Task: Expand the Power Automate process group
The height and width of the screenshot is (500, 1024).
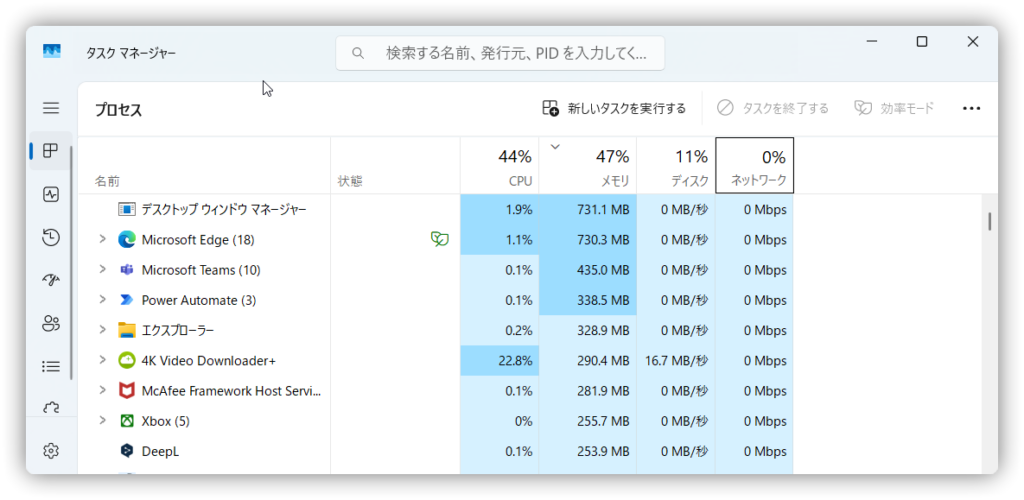Action: [x=102, y=300]
